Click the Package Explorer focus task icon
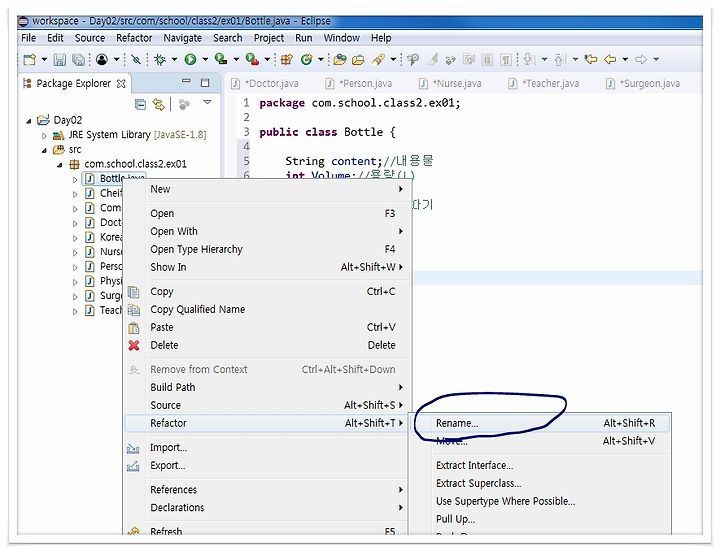 [185, 105]
